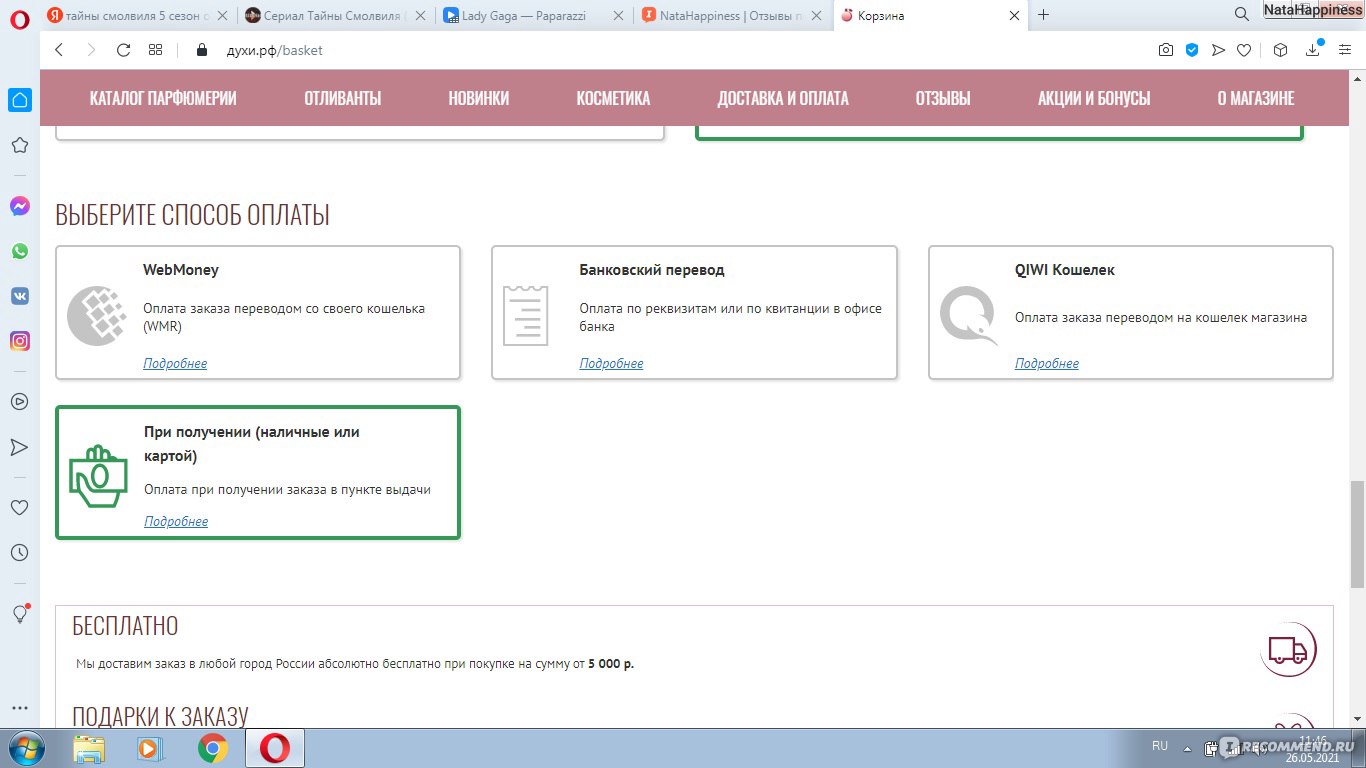Open the history clock in sidebar

(20, 552)
